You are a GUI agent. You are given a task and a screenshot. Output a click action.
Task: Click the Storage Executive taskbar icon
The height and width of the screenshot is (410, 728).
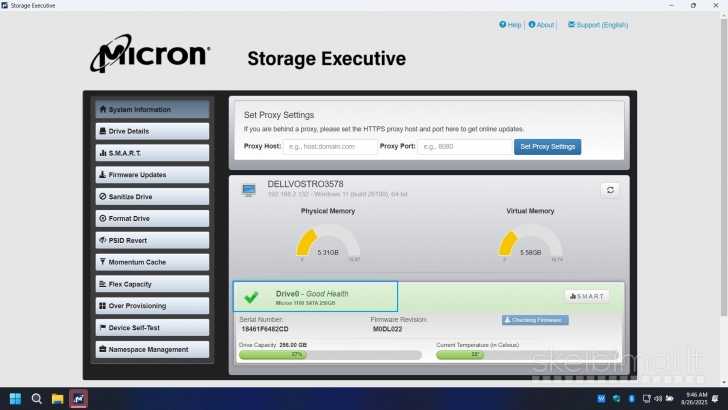point(78,399)
